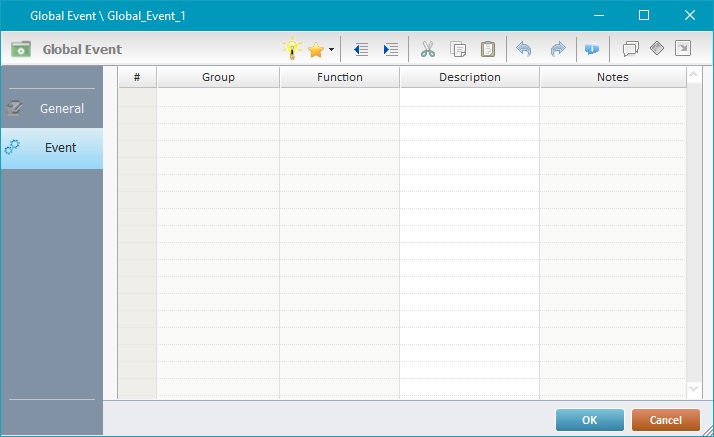The height and width of the screenshot is (437, 714).
Task: Click the Copy icon in toolbar
Action: click(x=458, y=49)
